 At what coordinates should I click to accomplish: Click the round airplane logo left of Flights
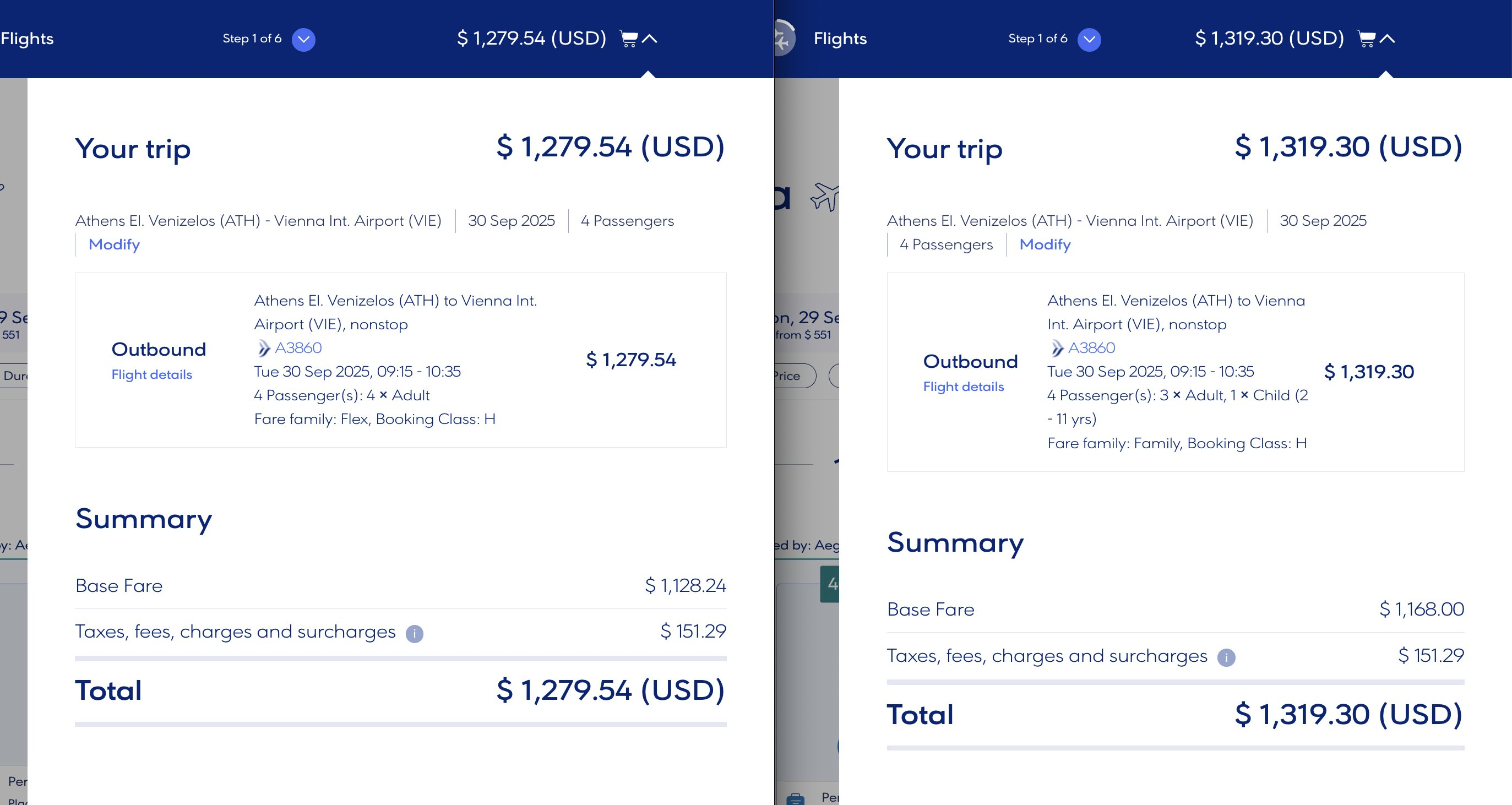[x=784, y=39]
